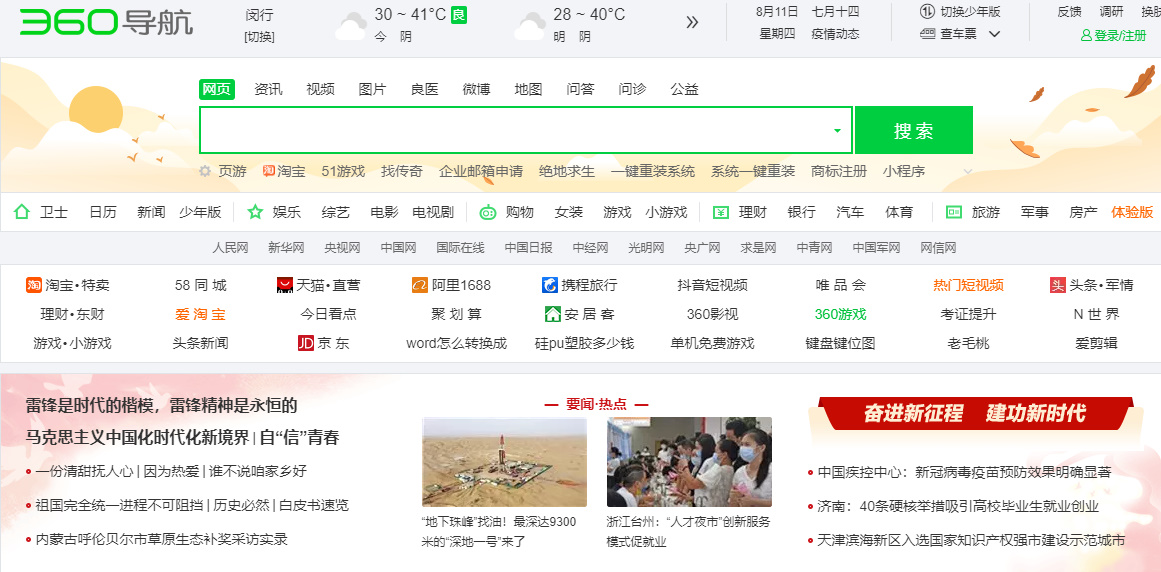Viewport: 1161px width, 572px height.
Task: Select the 视频 search tab
Action: point(321,89)
